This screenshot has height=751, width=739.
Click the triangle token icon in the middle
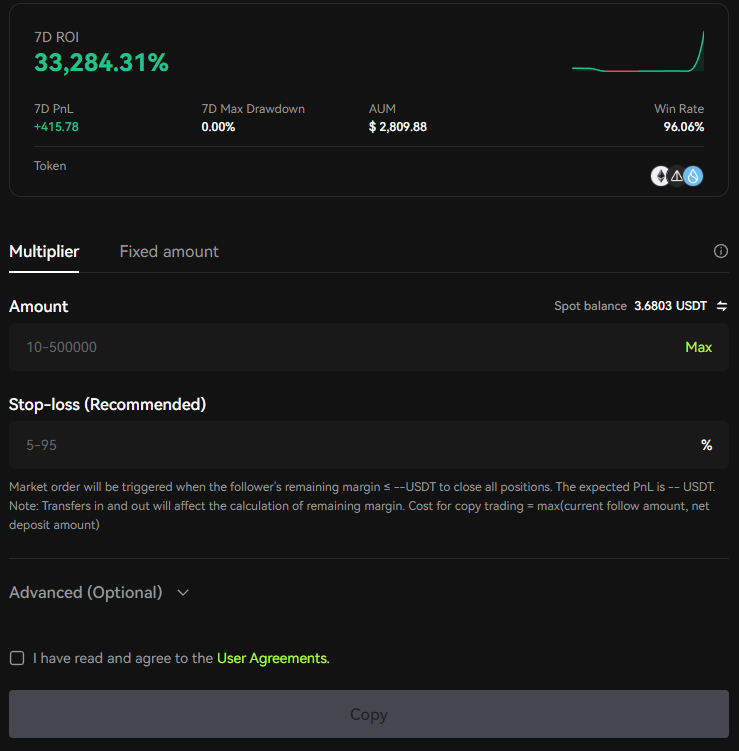[x=677, y=176]
